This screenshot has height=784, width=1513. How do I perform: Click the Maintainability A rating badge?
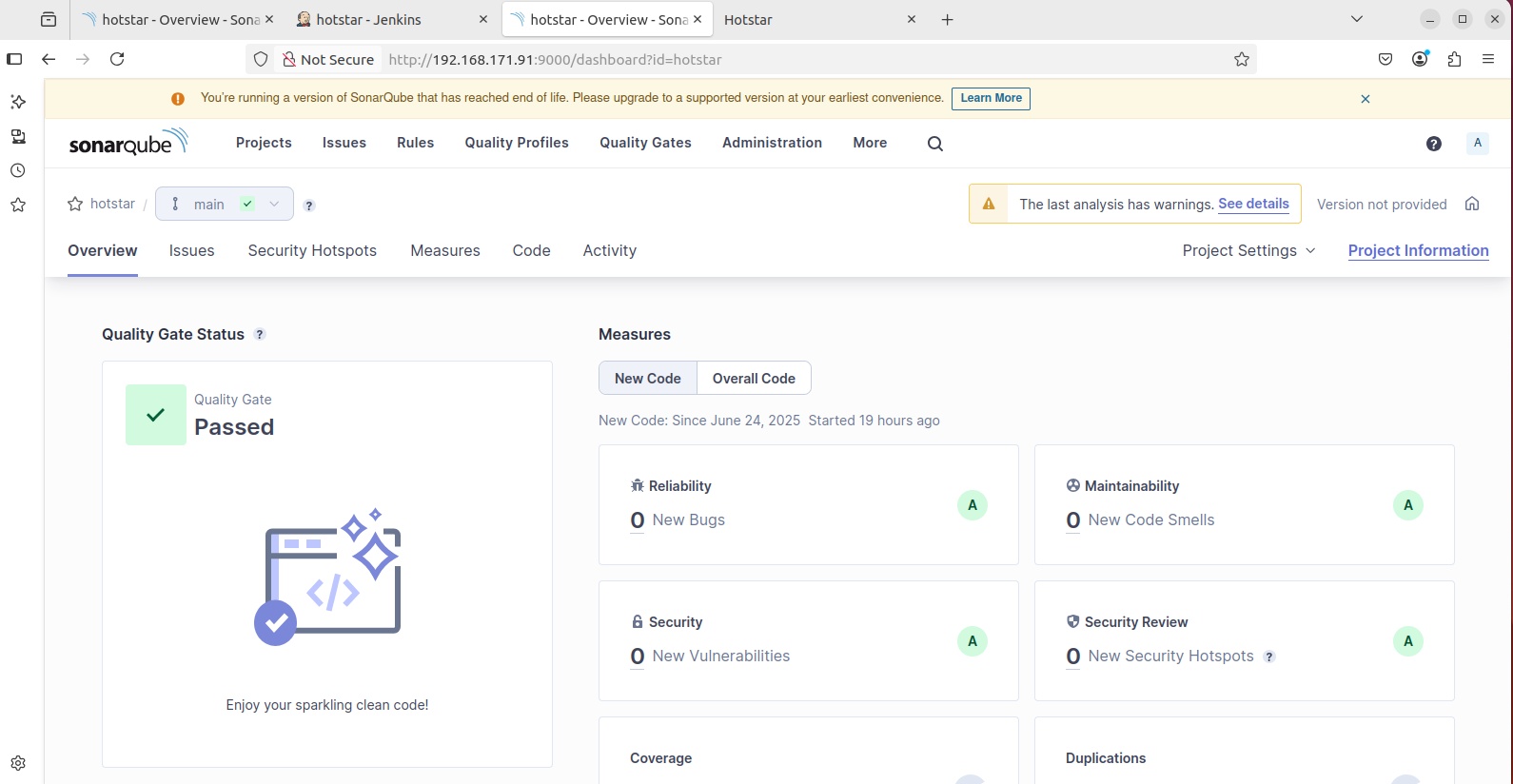click(x=1408, y=505)
